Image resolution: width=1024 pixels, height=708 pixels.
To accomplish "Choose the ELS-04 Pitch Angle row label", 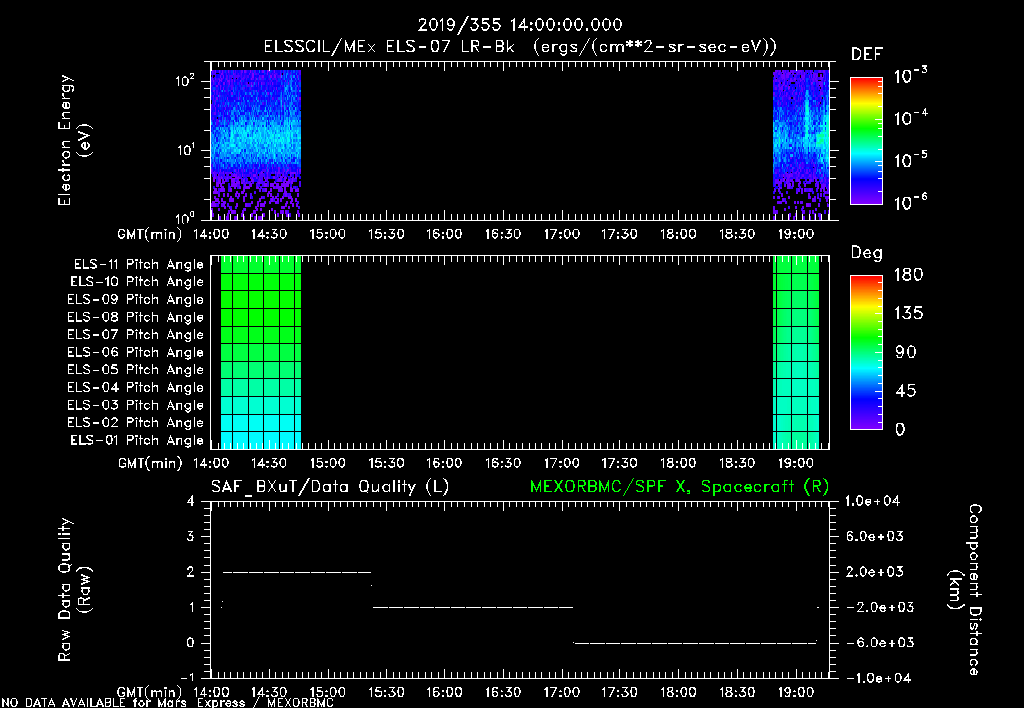I will (136, 387).
